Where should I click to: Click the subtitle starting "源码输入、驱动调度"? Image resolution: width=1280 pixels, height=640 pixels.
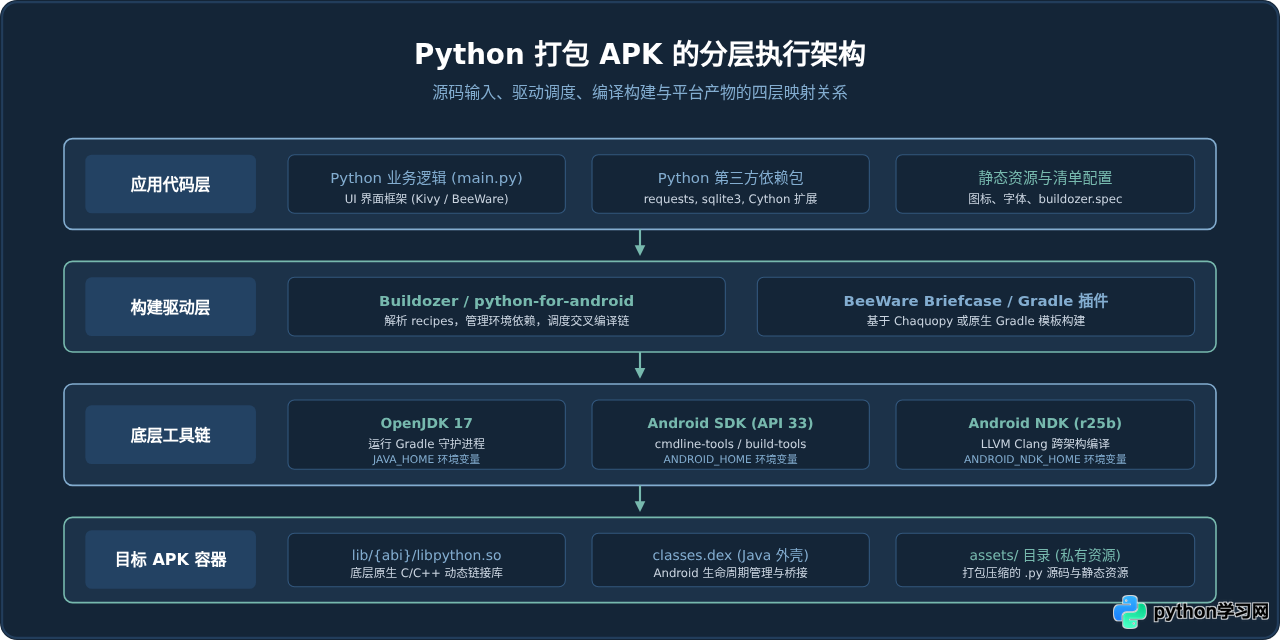[x=640, y=92]
